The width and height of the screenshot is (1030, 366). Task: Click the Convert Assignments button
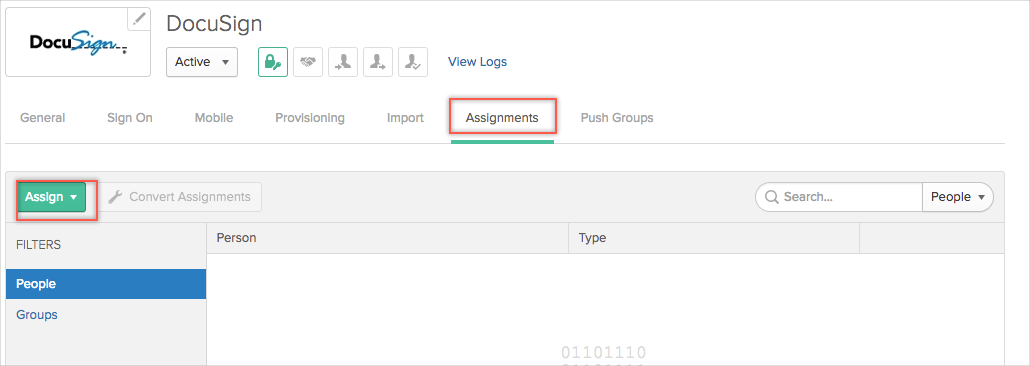[x=180, y=197]
